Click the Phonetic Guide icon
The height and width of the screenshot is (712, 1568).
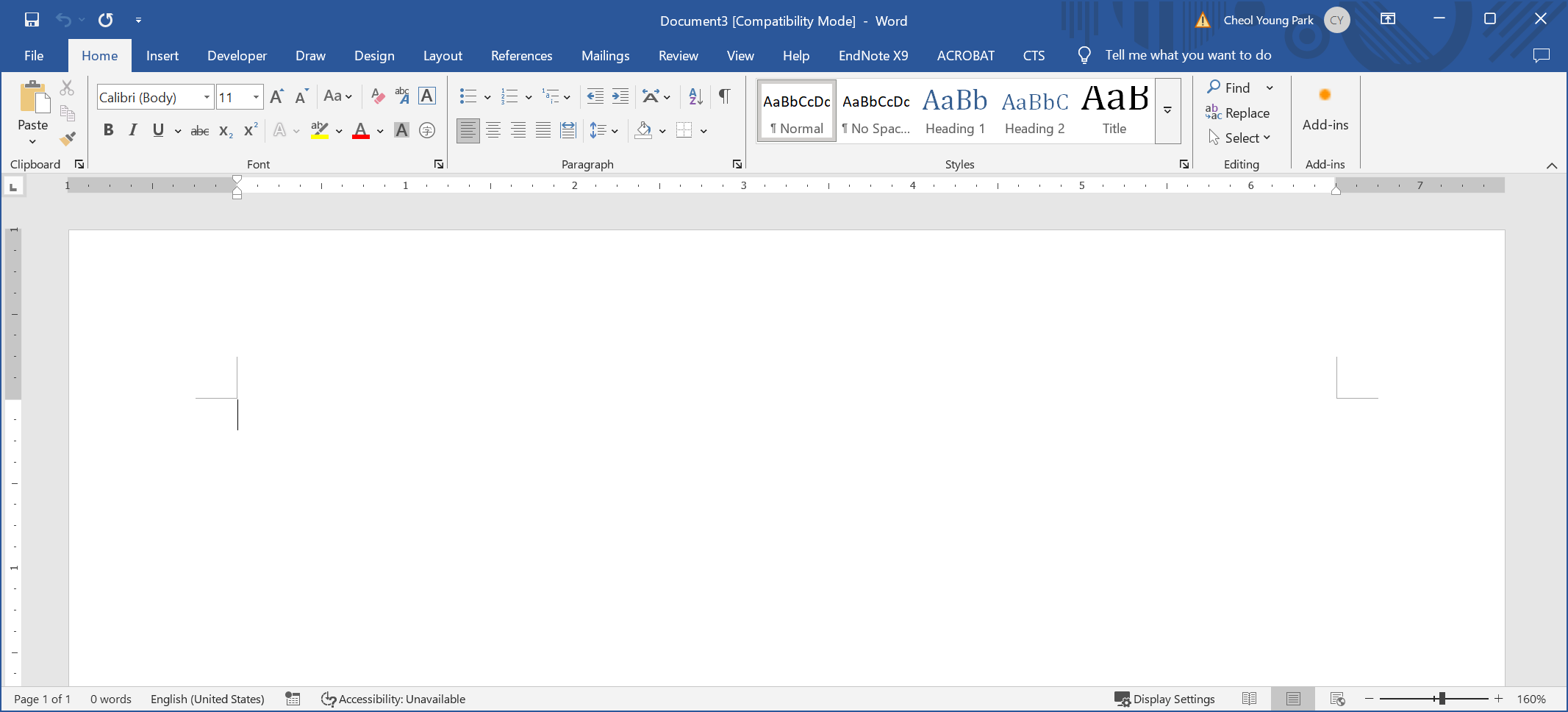pos(402,96)
